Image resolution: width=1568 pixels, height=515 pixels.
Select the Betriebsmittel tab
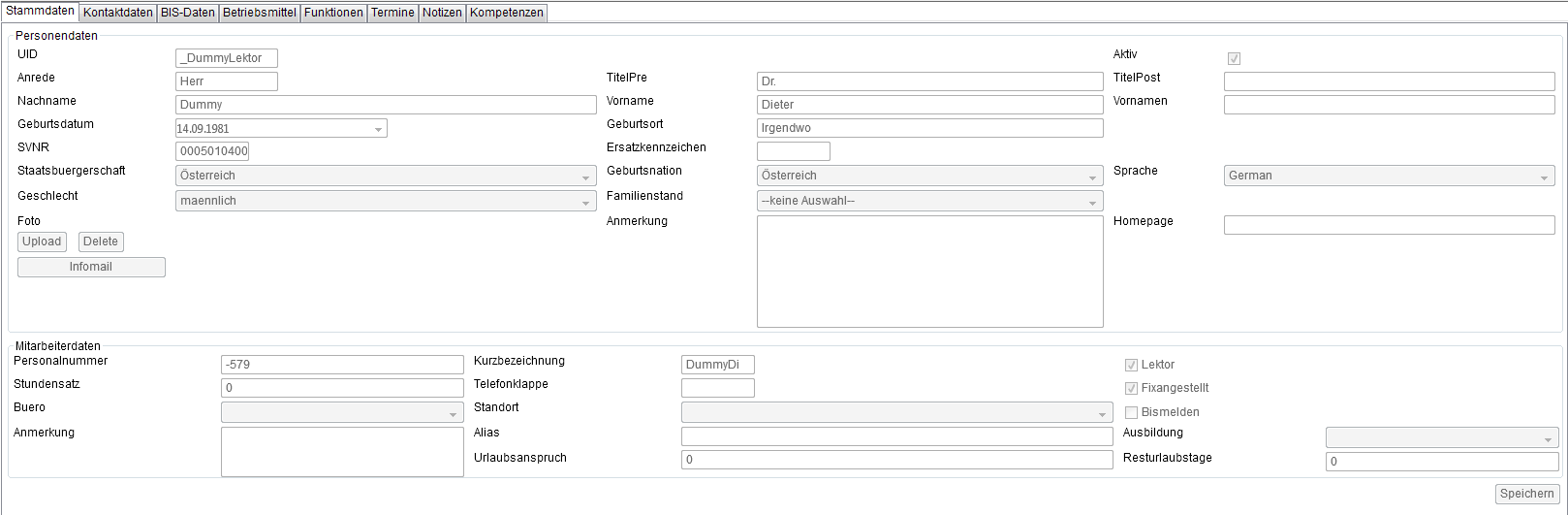tap(259, 13)
